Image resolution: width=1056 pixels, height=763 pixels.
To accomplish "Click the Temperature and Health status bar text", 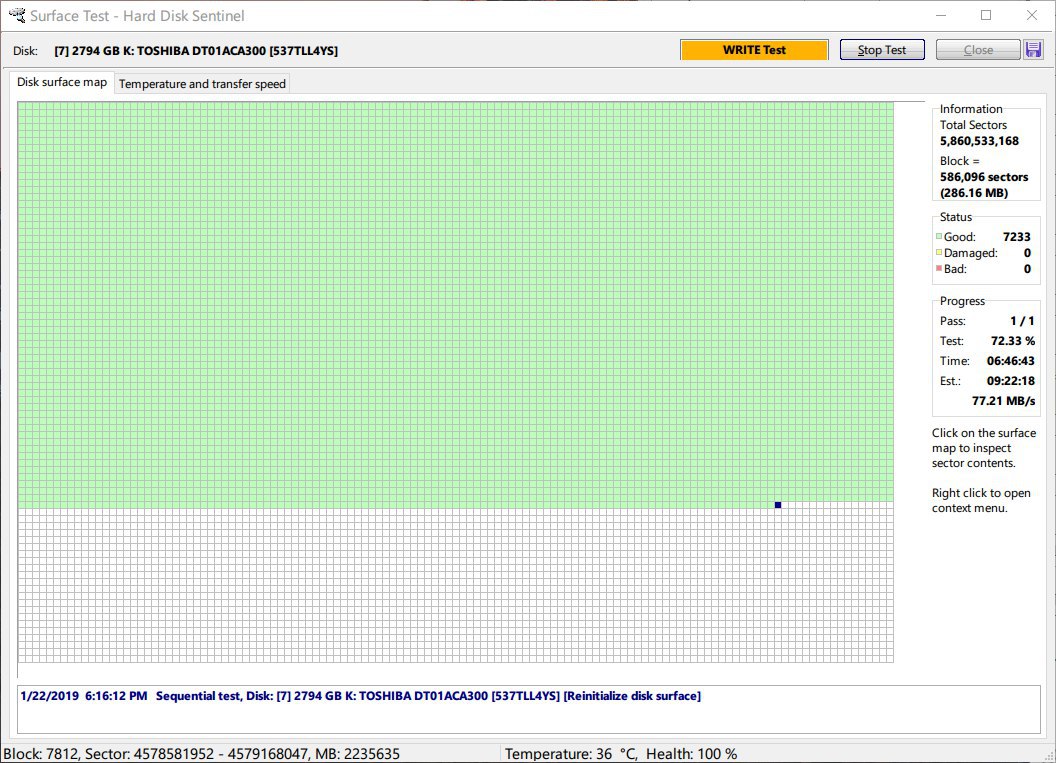I will click(x=620, y=754).
